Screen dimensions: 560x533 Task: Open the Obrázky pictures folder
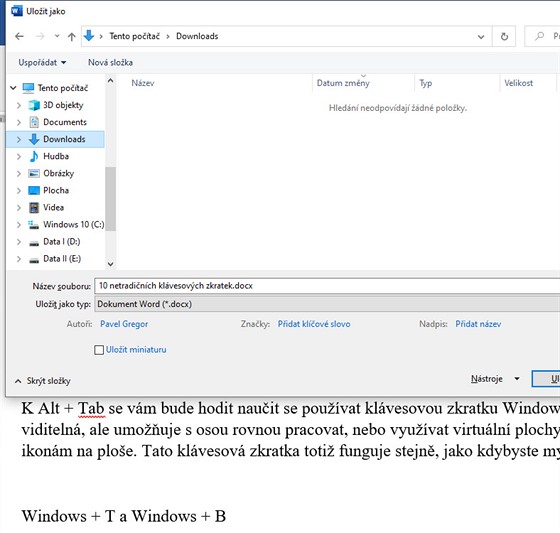pos(58,173)
